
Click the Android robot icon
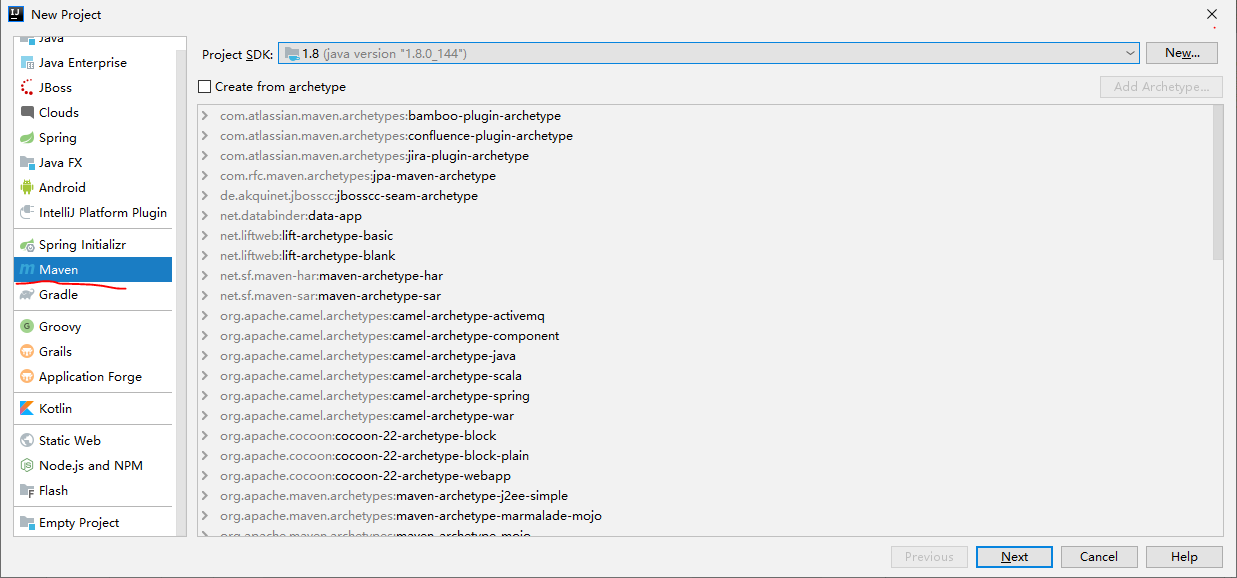point(27,188)
